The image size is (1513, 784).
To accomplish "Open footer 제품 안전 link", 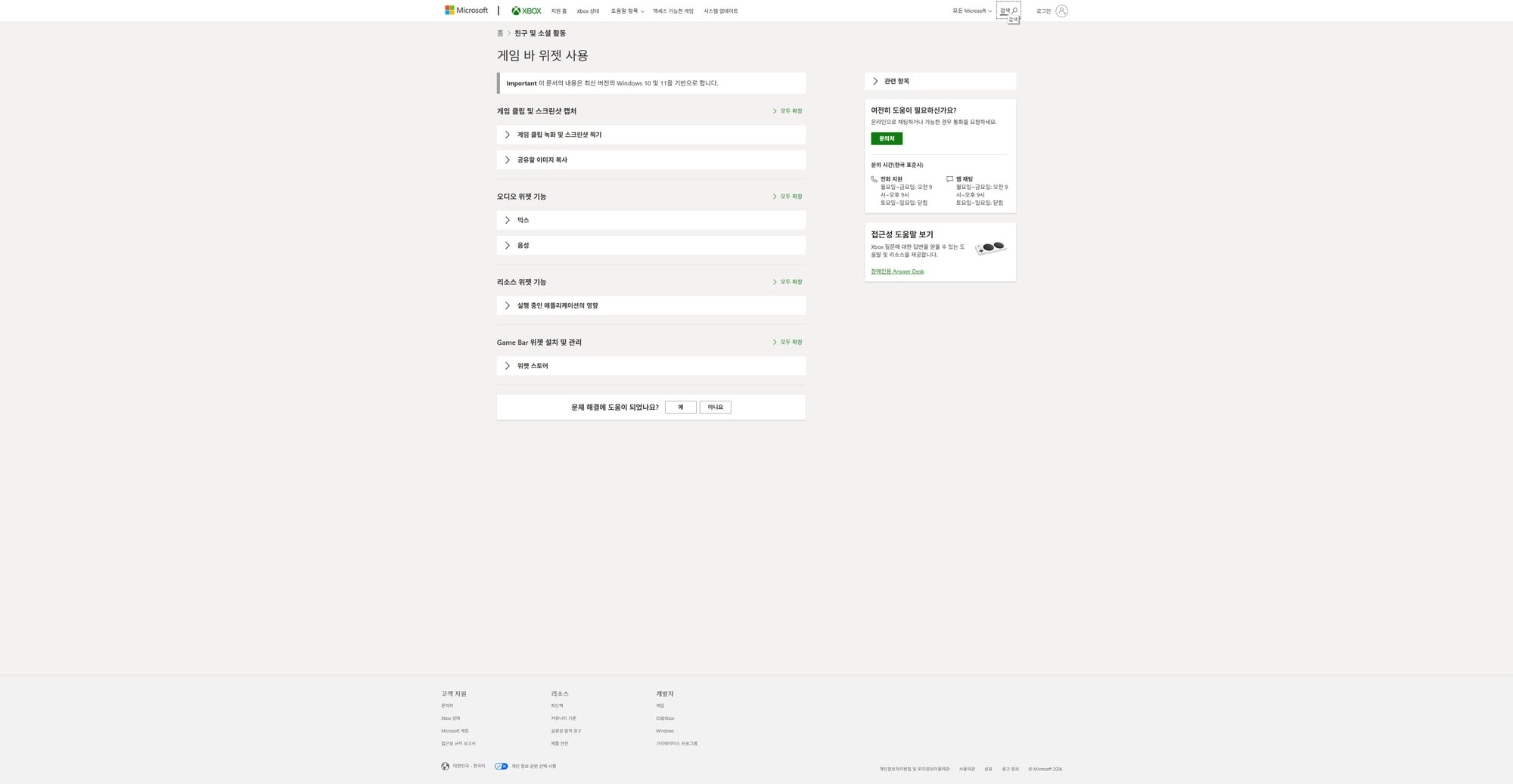I will (560, 744).
